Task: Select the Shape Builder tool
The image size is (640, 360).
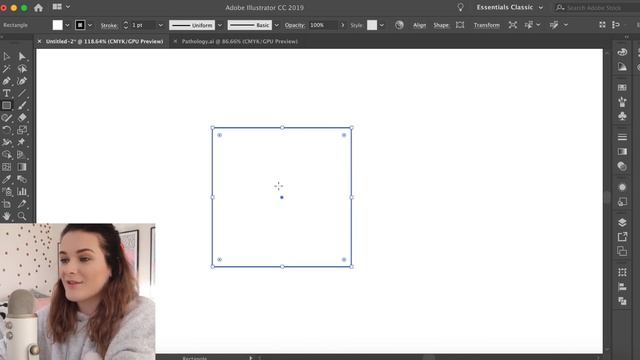Action: click(7, 155)
